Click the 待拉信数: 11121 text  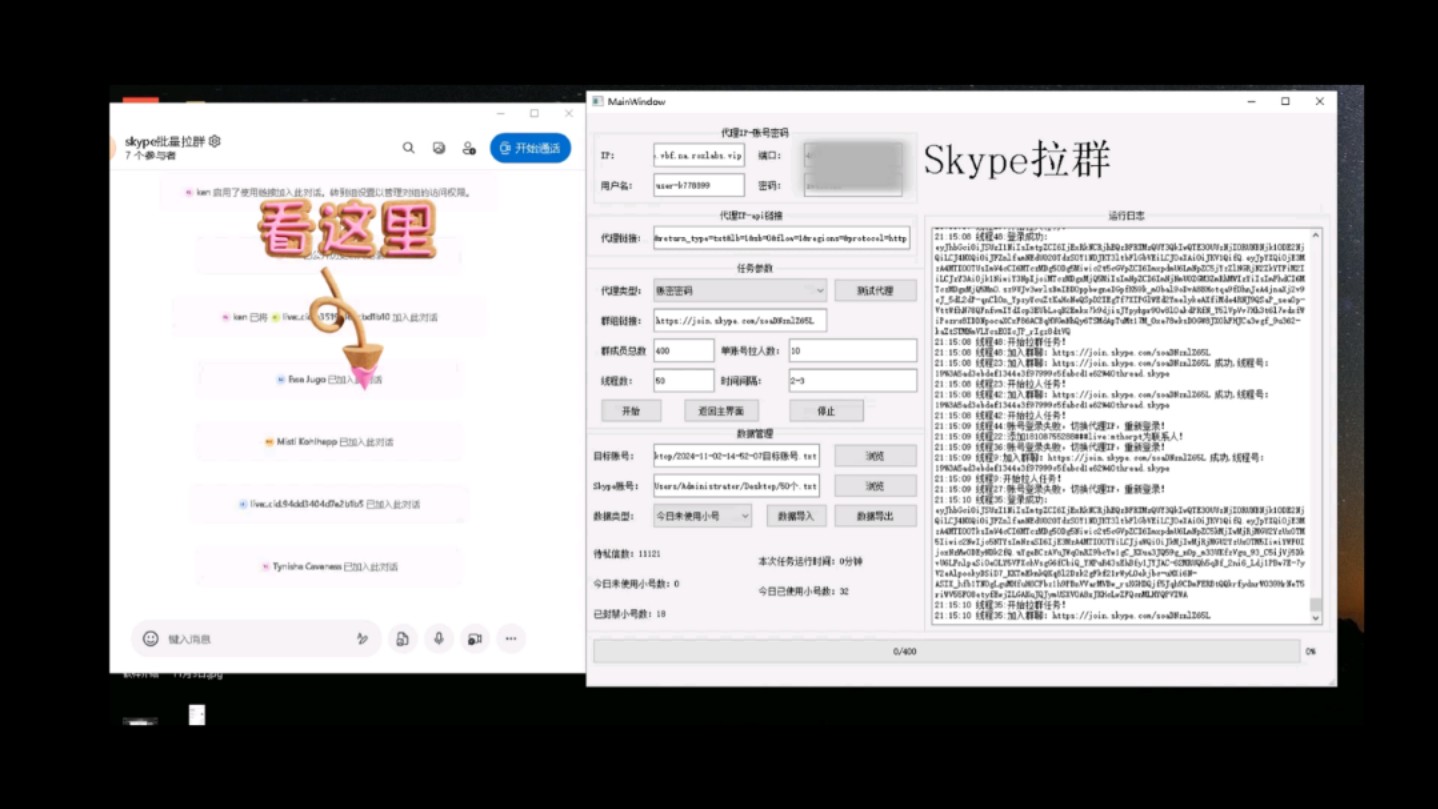pyautogui.click(x=627, y=553)
